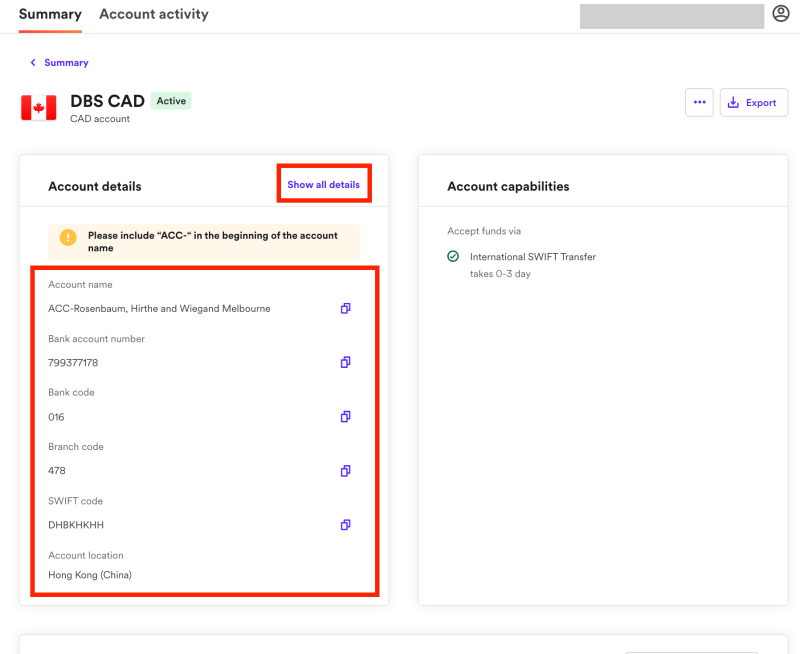Click the Canada flag icon
This screenshot has height=654, width=800.
click(39, 108)
